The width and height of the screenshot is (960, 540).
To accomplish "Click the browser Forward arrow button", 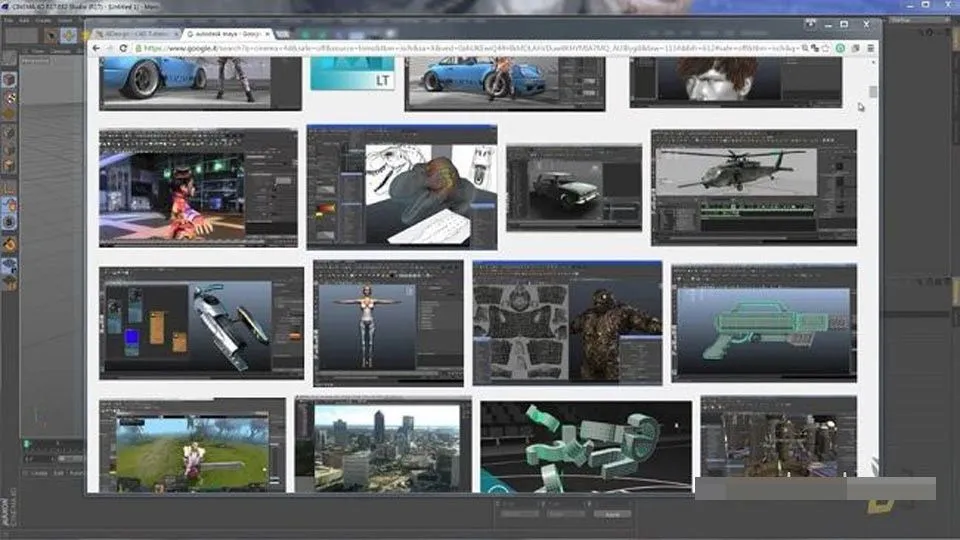I will pyautogui.click(x=110, y=47).
